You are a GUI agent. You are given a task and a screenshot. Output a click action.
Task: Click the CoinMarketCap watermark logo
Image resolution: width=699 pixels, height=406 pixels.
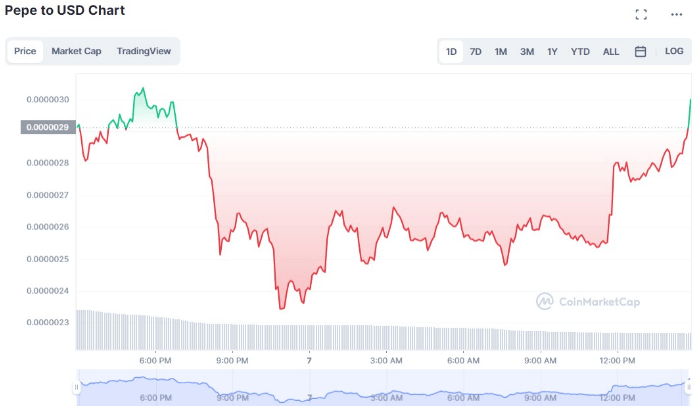(588, 301)
